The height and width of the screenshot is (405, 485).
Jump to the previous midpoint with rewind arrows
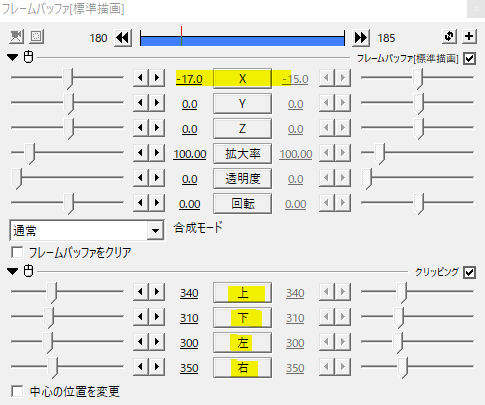click(123, 38)
